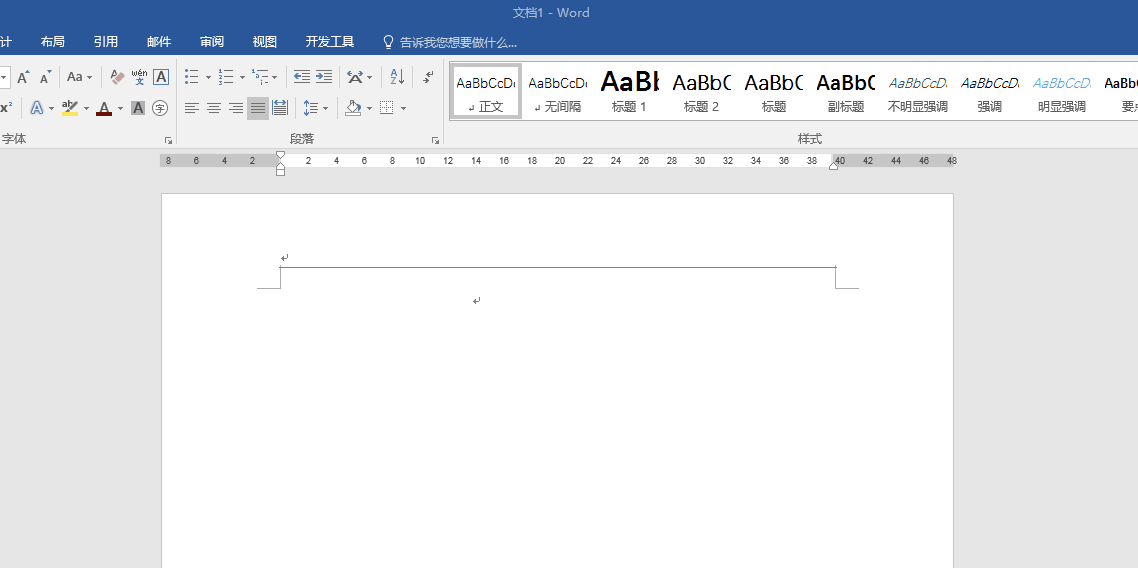Click the 告诉我您想要做什么 search box
This screenshot has width=1138, height=568.
click(458, 42)
